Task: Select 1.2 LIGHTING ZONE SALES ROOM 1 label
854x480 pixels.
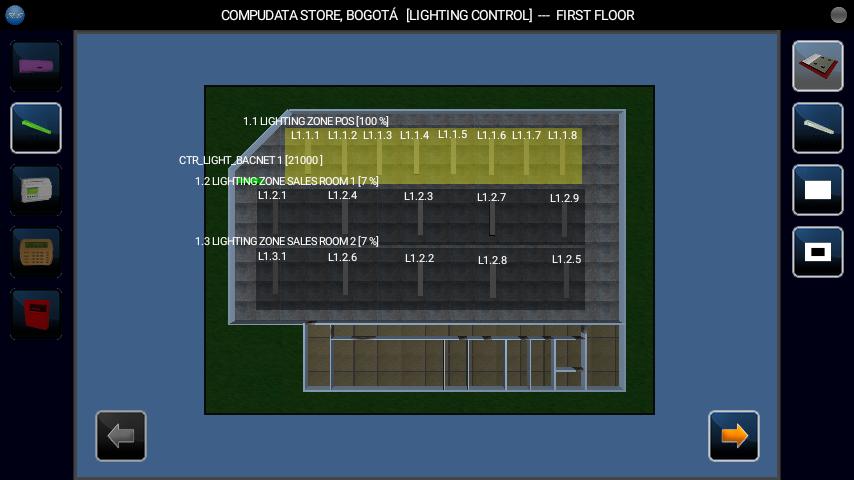Action: [x=286, y=181]
